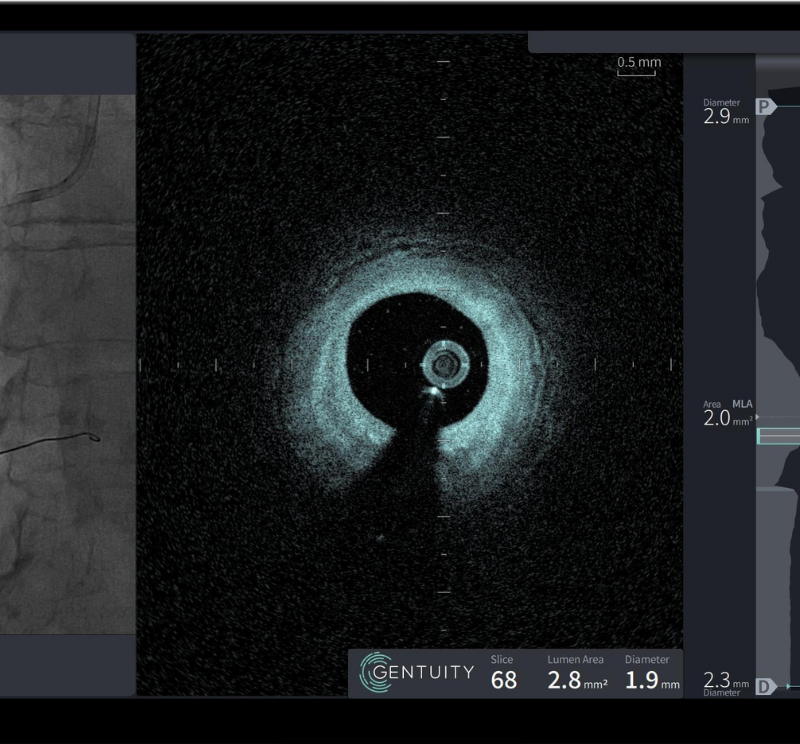Click the distal D reference marker
Viewport: 800px width, 744px height.
click(765, 686)
